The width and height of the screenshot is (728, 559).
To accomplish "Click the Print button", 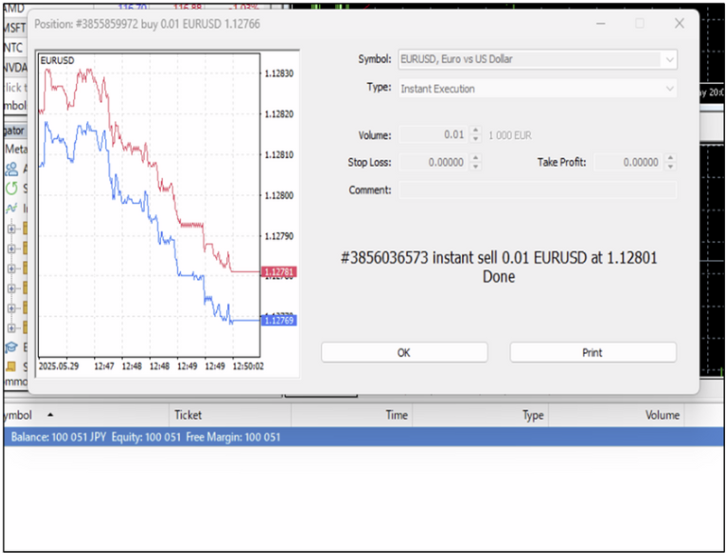I will [x=592, y=352].
